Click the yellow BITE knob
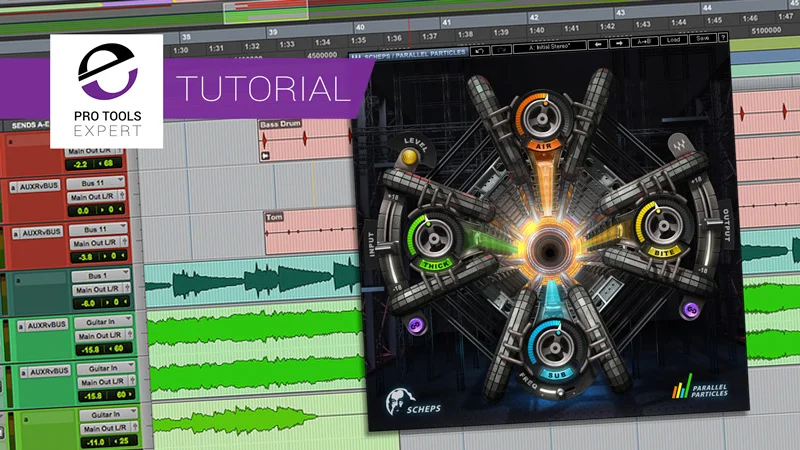 click(x=662, y=226)
